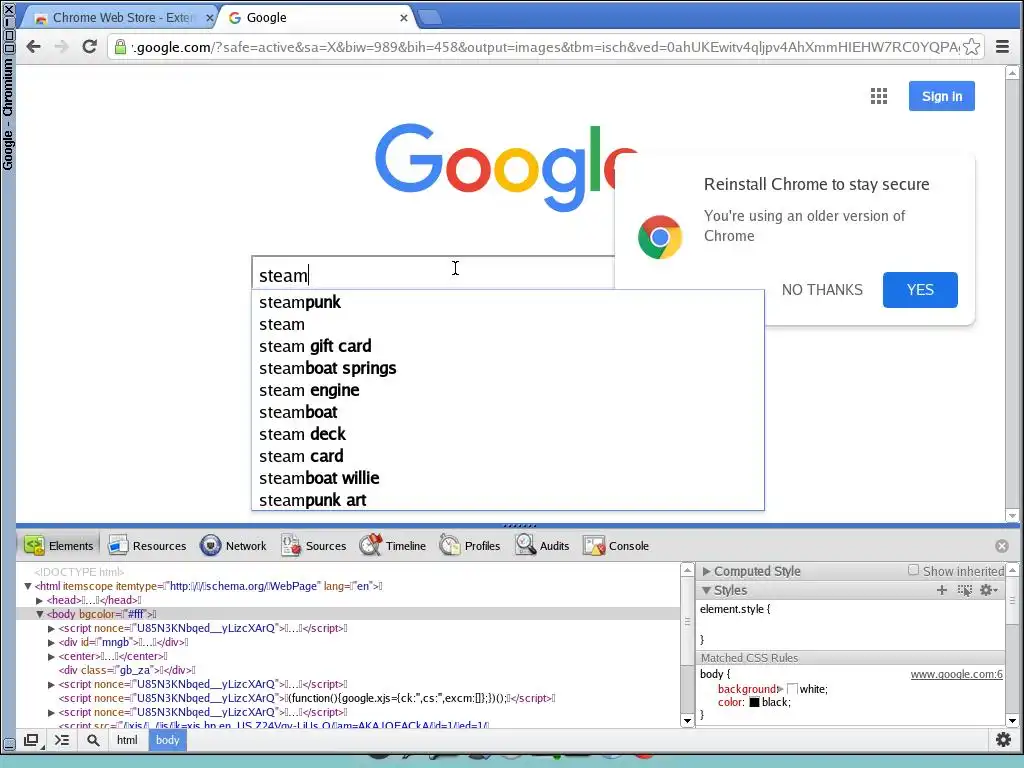Click the Chrome logo in the prompt

660,236
